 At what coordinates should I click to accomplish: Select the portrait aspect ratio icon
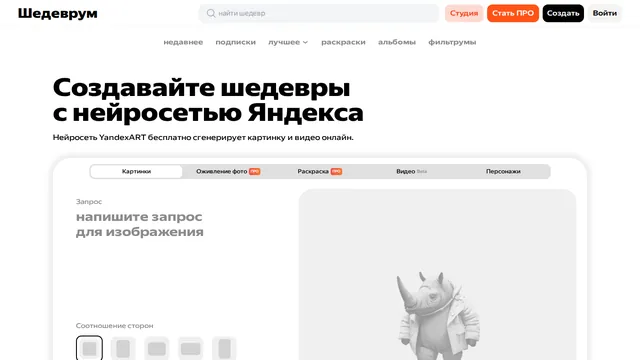(x=123, y=349)
